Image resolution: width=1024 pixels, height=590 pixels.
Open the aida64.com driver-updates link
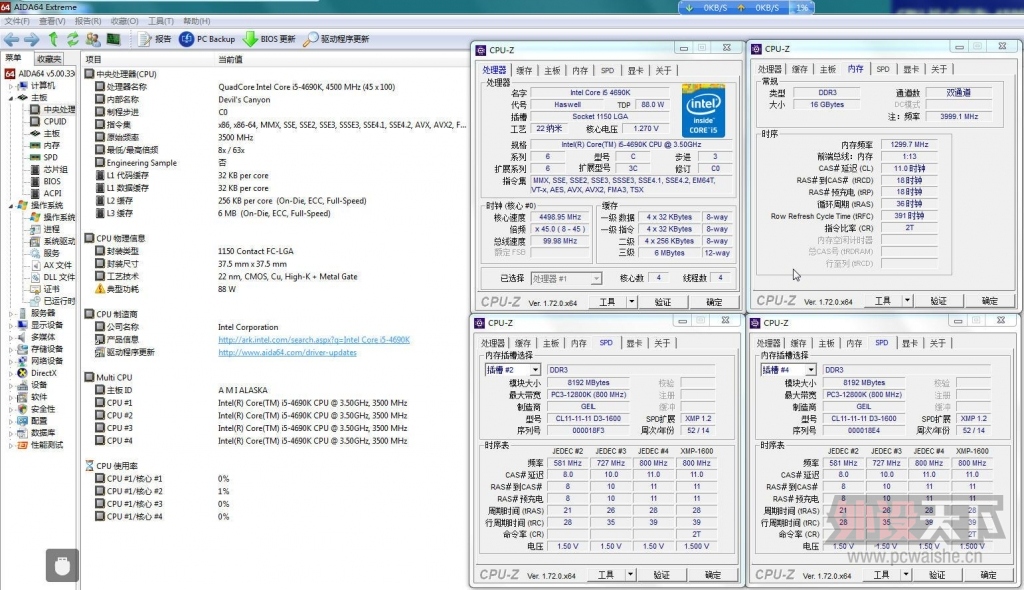point(287,352)
